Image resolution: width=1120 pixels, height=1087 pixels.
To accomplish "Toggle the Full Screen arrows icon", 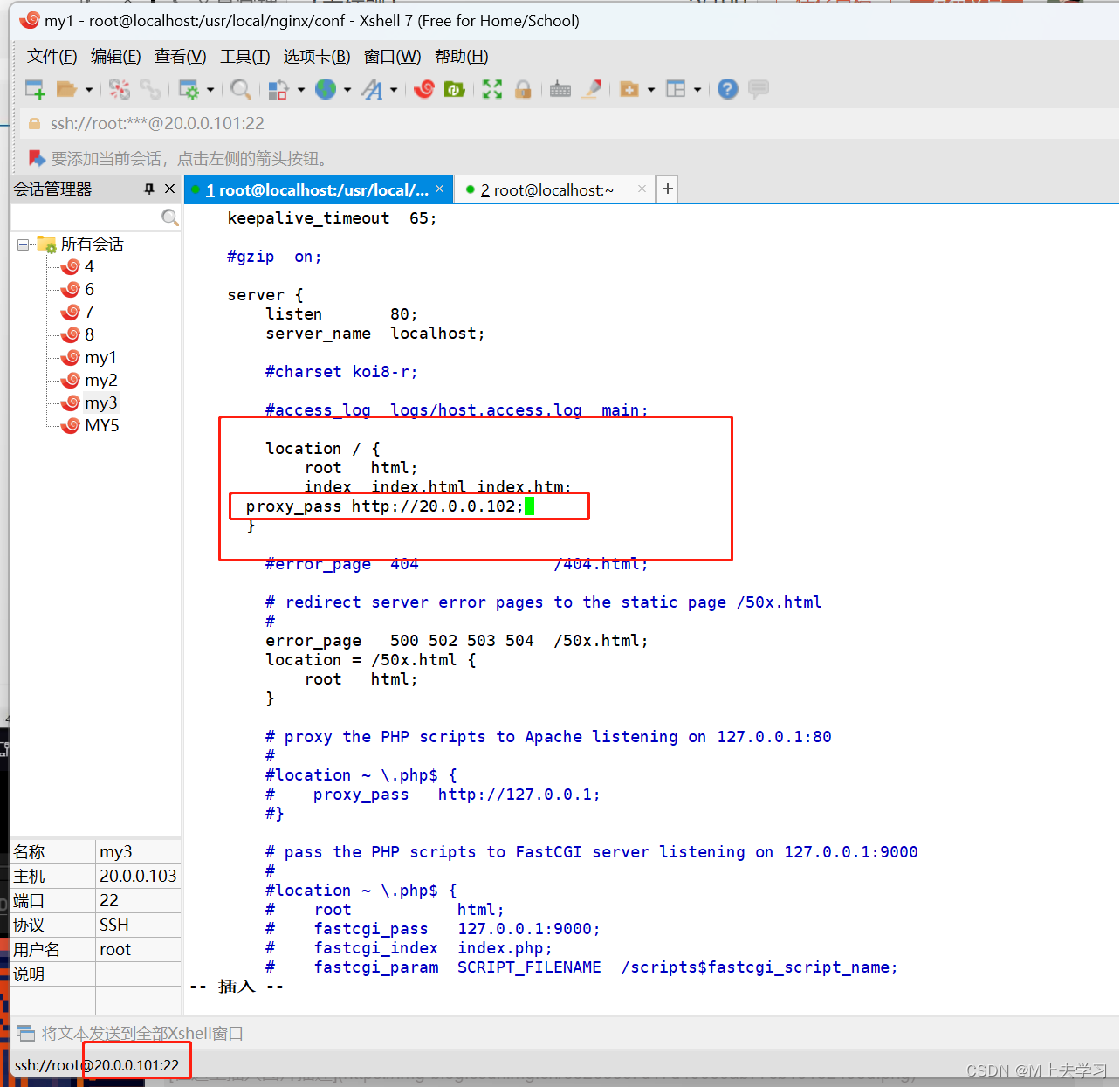I will [492, 89].
